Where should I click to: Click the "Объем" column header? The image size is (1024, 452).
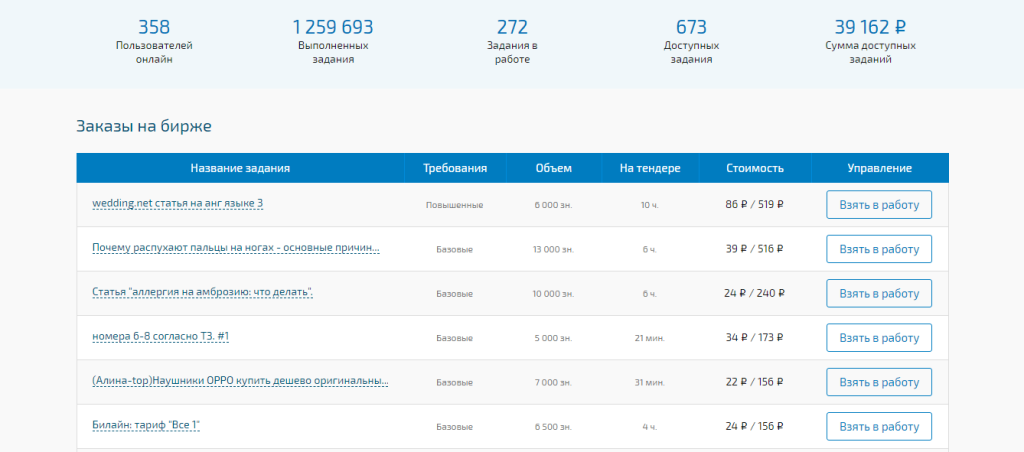[x=553, y=168]
